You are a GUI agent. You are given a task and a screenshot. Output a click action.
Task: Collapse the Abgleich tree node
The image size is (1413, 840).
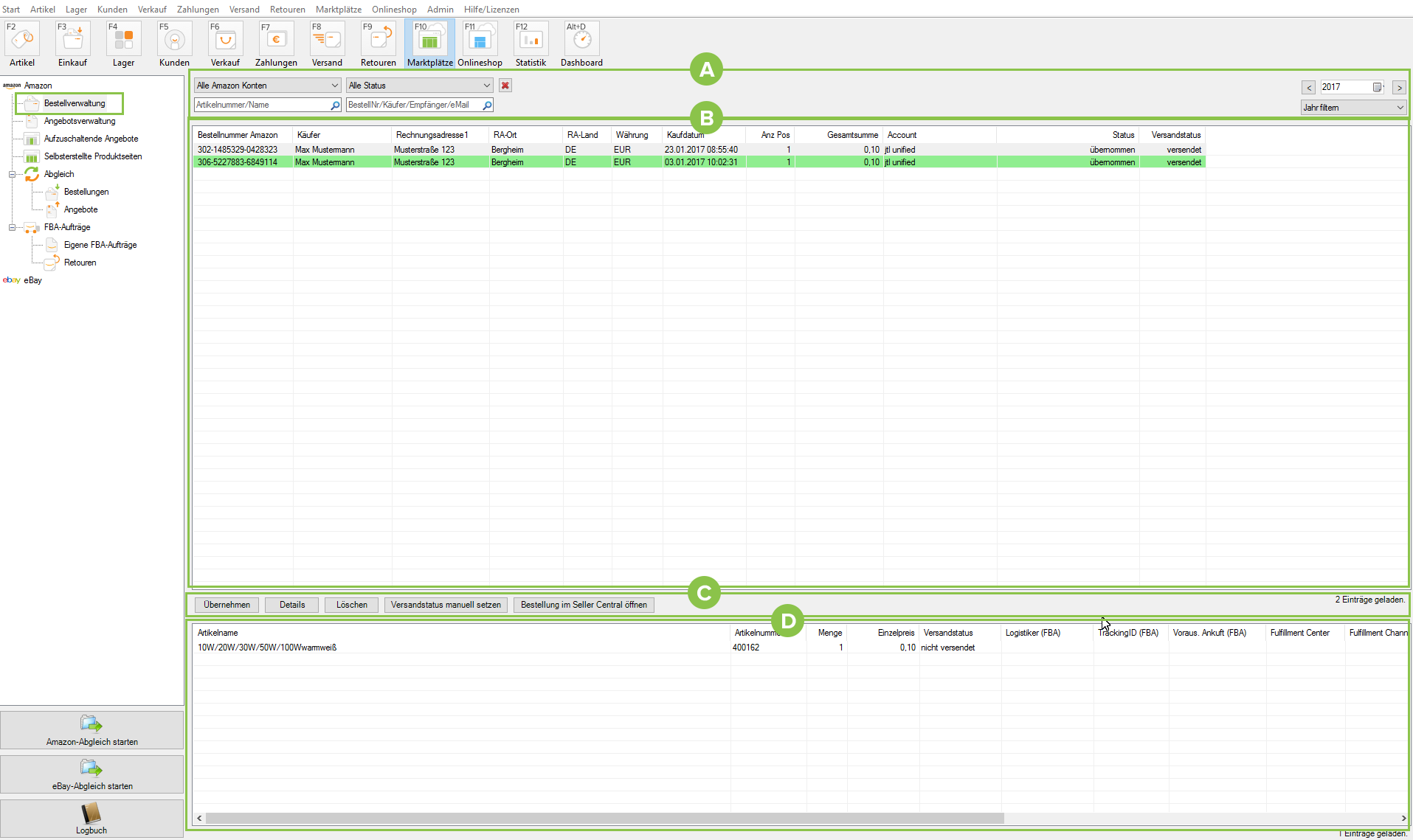coord(12,175)
